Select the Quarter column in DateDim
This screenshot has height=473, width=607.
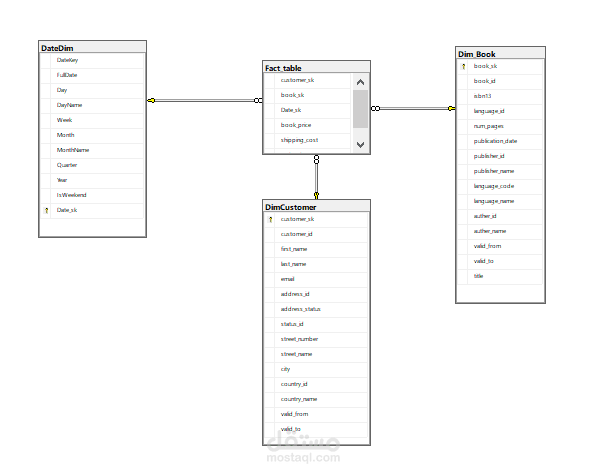click(92, 165)
